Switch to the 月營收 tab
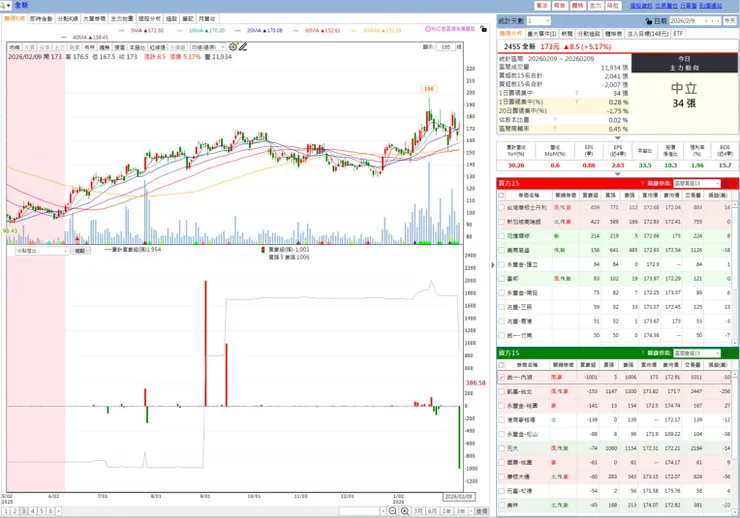 207,19
